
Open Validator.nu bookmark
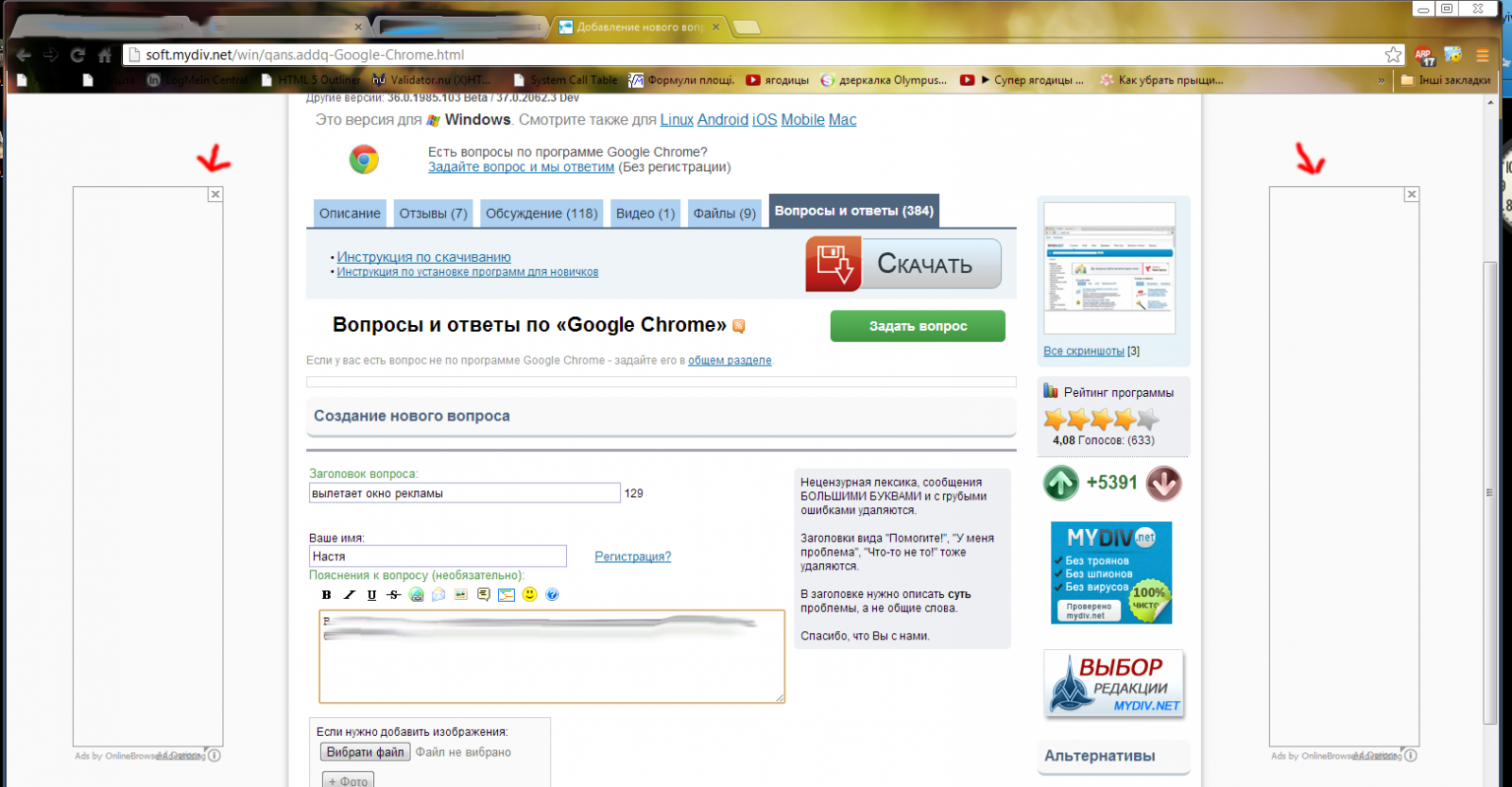coord(432,80)
